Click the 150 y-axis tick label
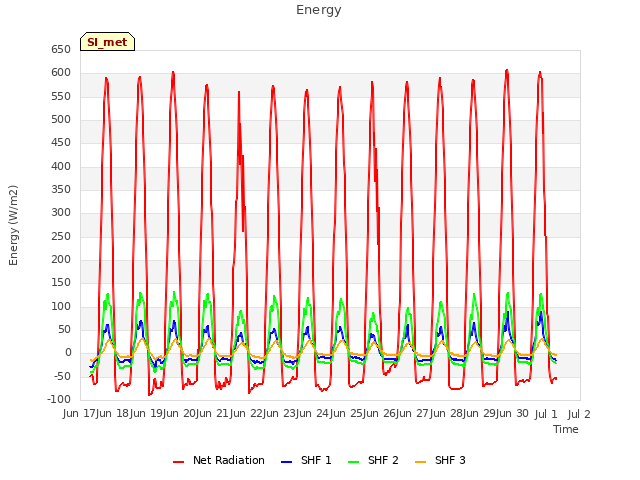Screen dimensions: 640x480 tap(61, 283)
